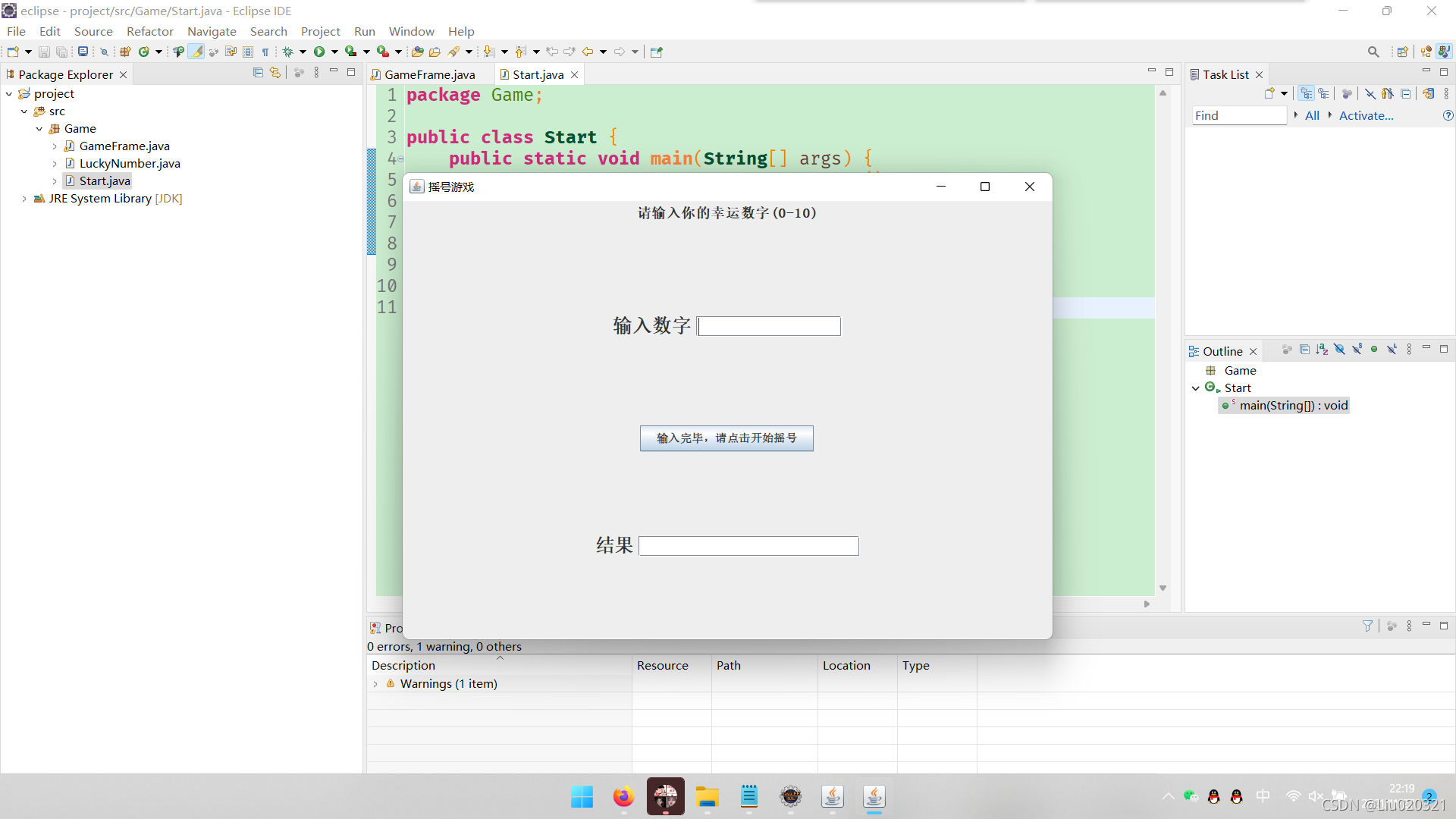Click New Task icon in Task List
The height and width of the screenshot is (819, 1456).
1269,93
